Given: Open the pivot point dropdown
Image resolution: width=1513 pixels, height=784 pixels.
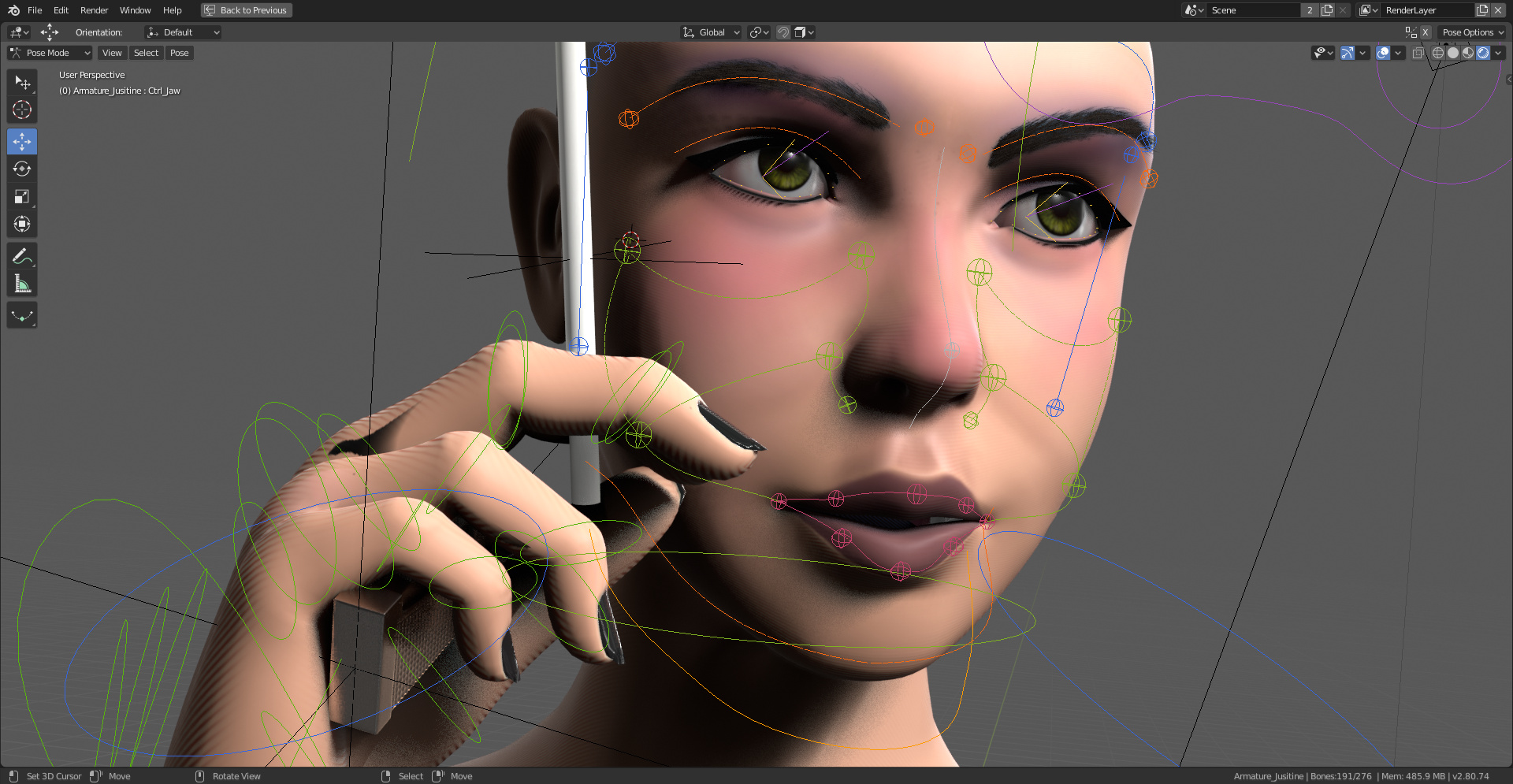Looking at the screenshot, I should [759, 32].
